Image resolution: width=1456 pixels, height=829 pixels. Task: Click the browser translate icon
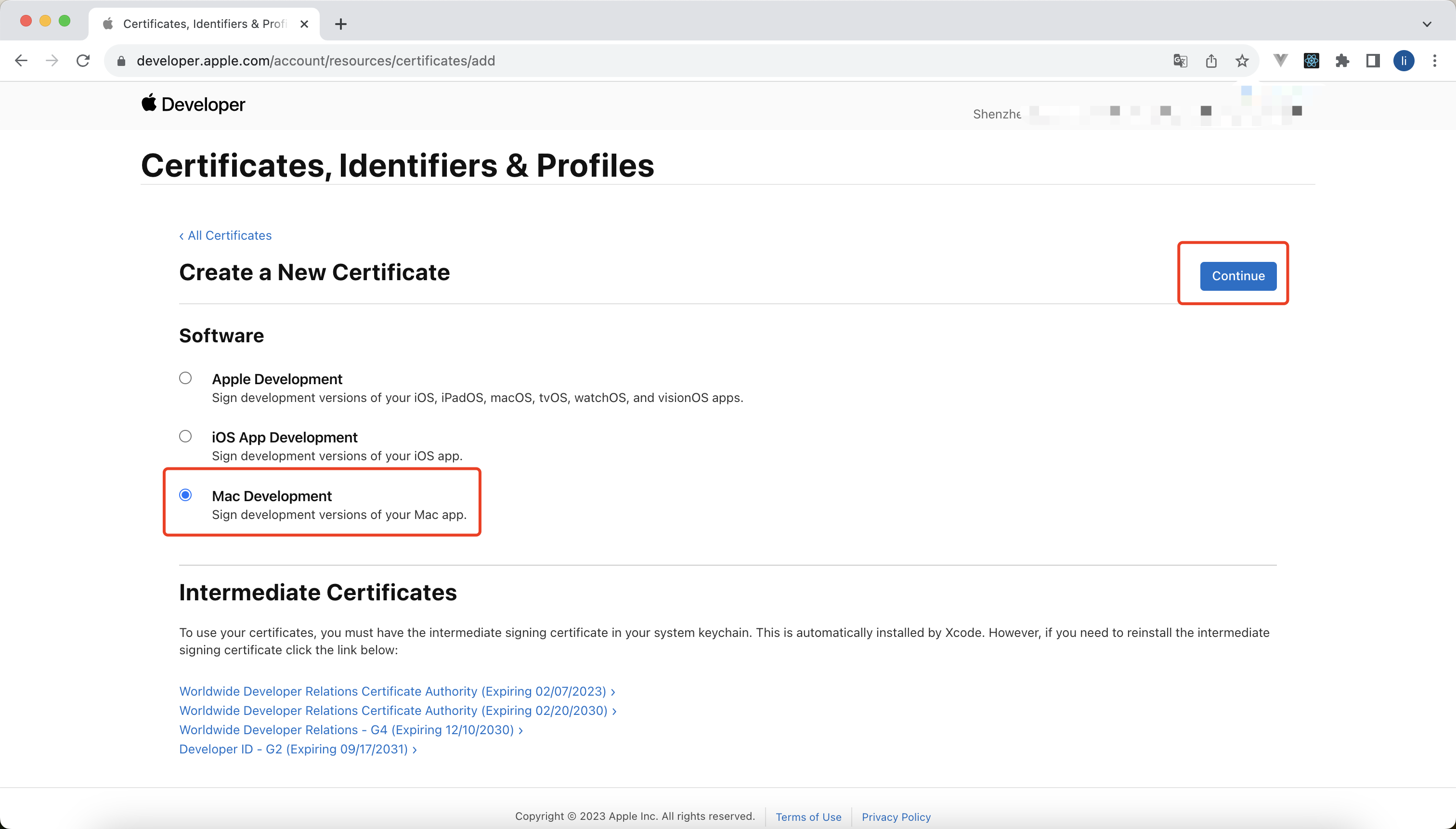(1180, 61)
